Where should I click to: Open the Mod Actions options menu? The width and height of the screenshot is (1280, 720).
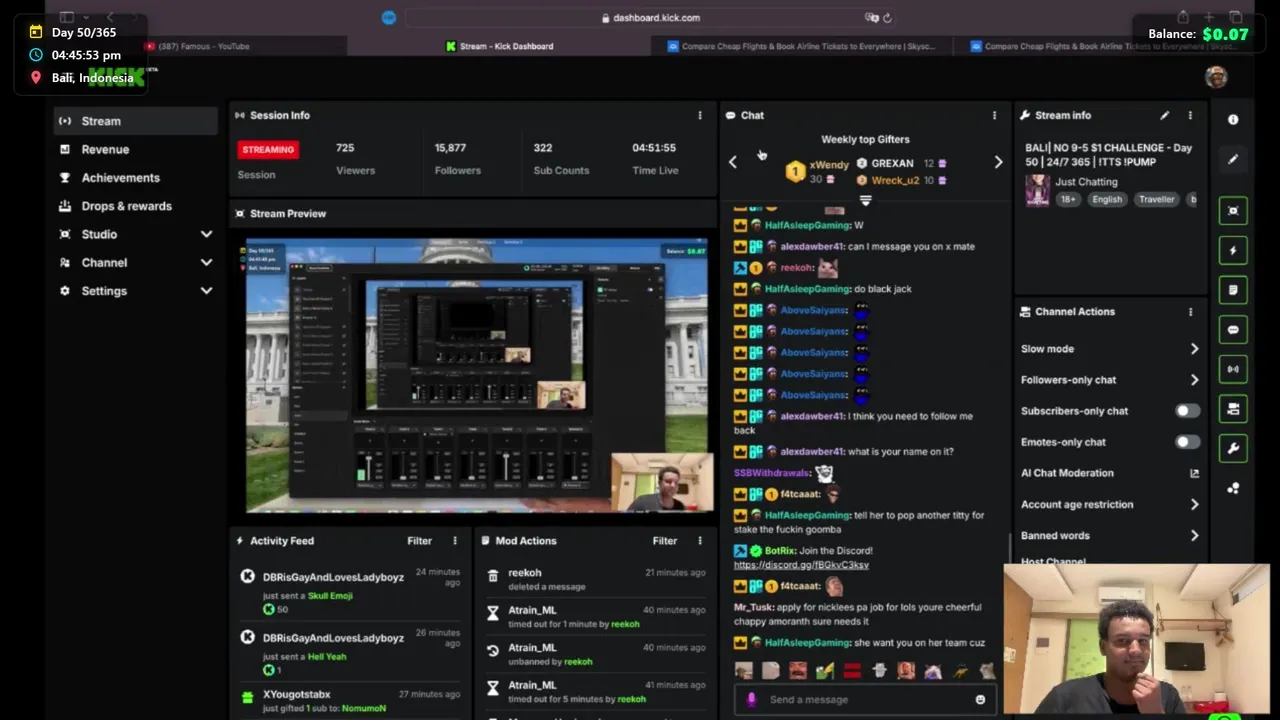point(700,541)
